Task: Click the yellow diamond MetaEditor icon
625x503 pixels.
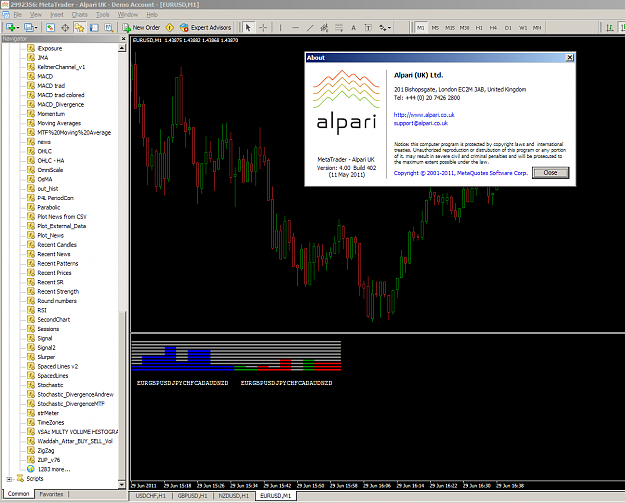Action: tap(170, 28)
